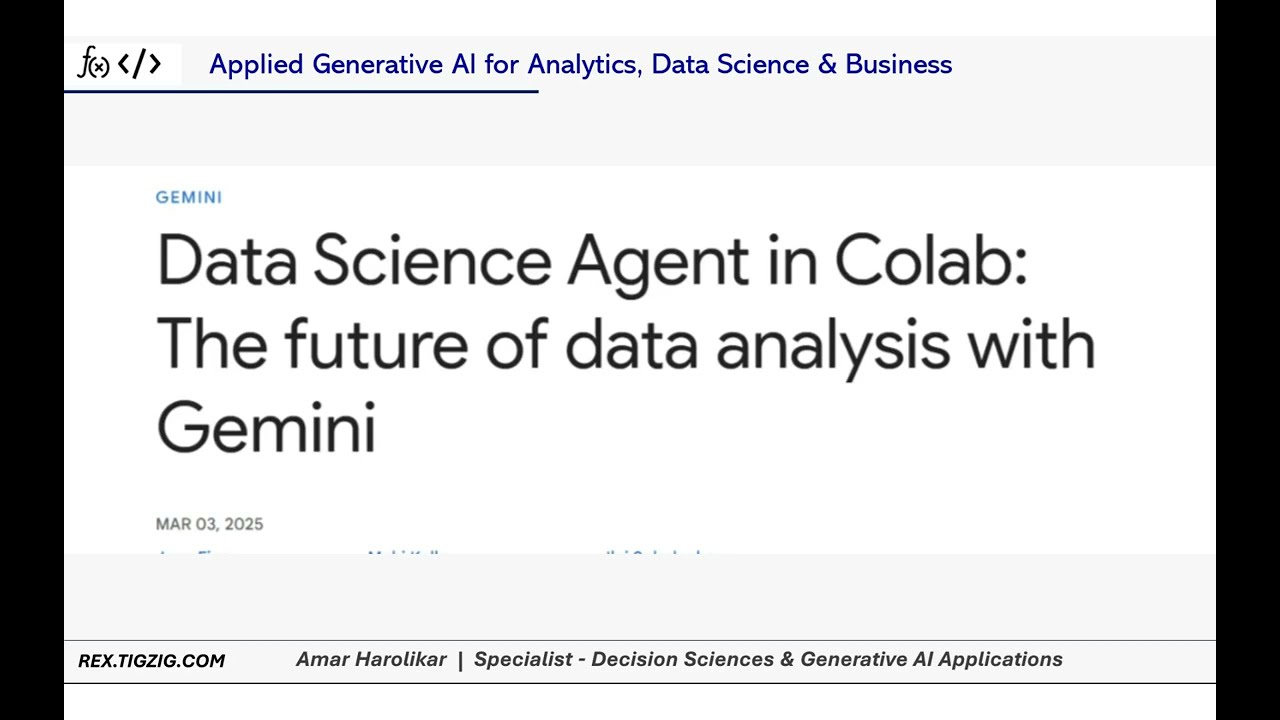Click the </> code brackets icon
The height and width of the screenshot is (720, 1280).
(139, 64)
